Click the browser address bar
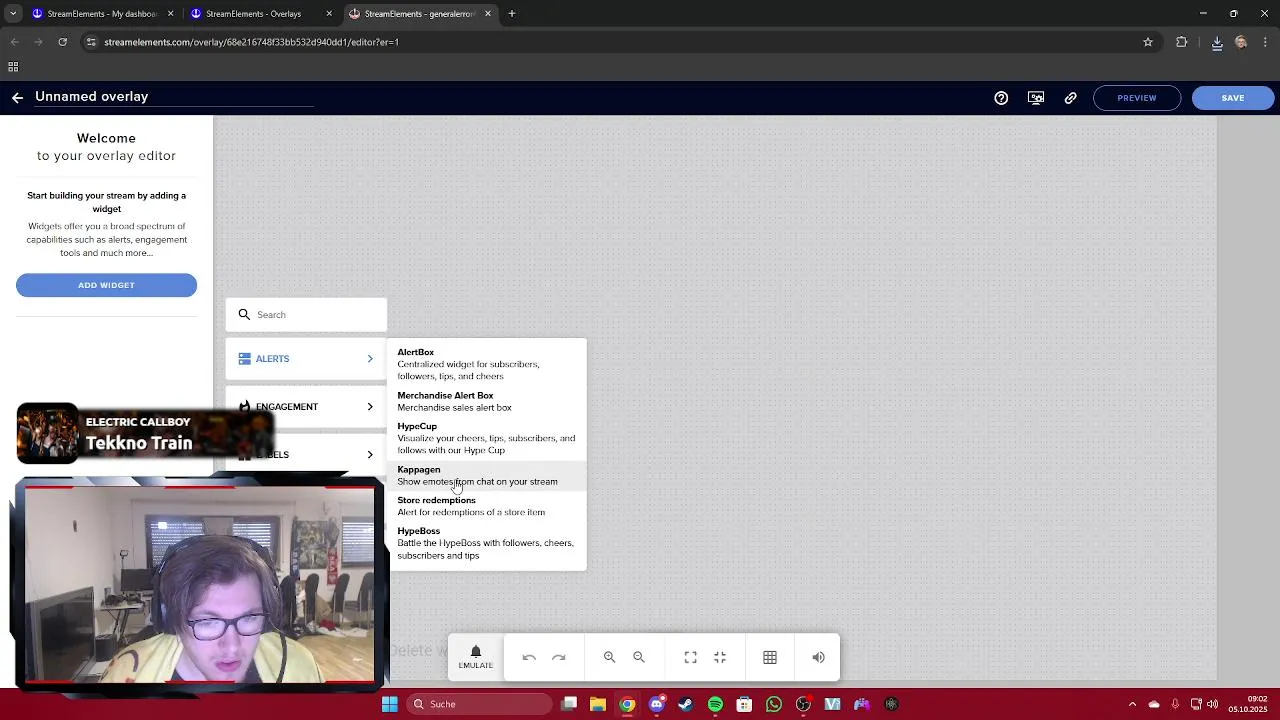 pyautogui.click(x=620, y=42)
